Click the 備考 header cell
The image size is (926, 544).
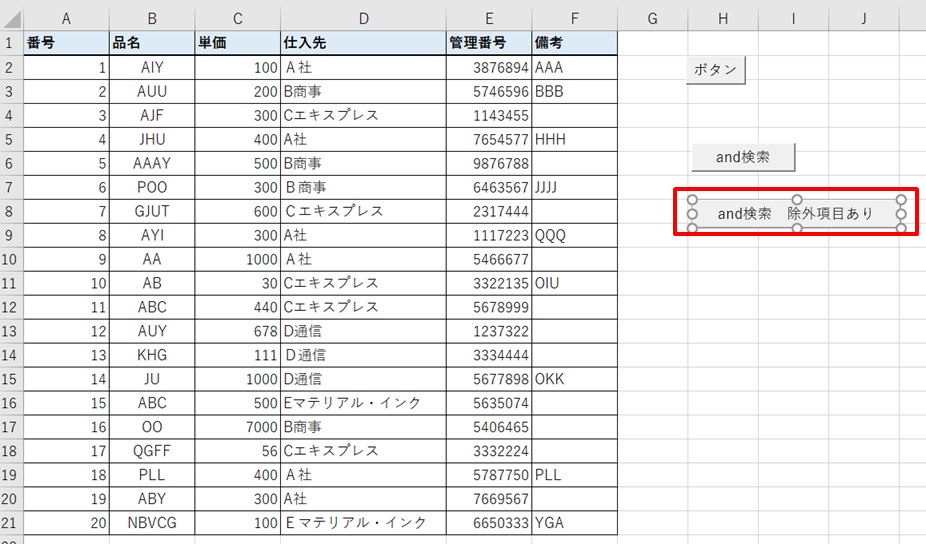tap(575, 43)
